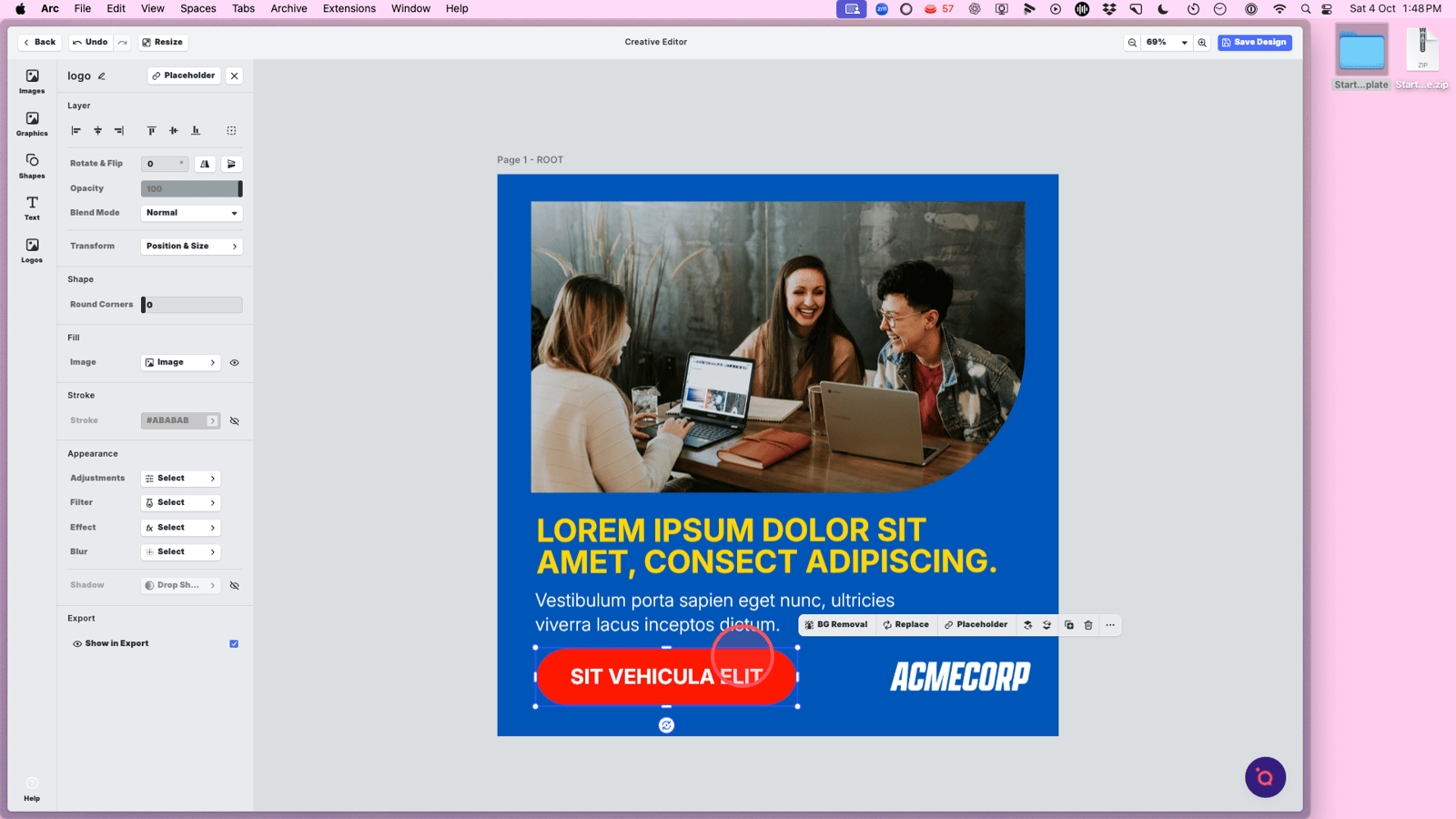The height and width of the screenshot is (819, 1456).
Task: Align layer to horizontal center
Action: tap(98, 131)
